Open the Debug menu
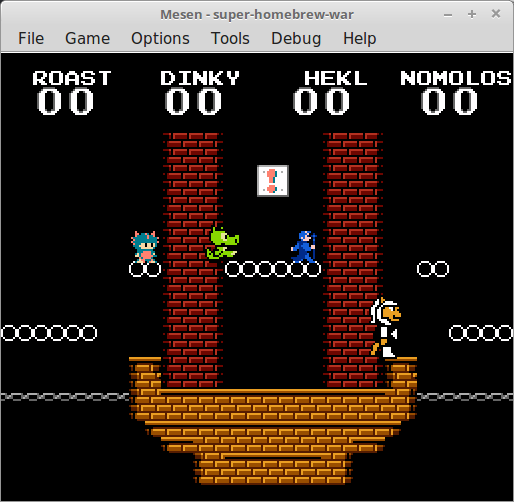Image resolution: width=514 pixels, height=502 pixels. 296,38
